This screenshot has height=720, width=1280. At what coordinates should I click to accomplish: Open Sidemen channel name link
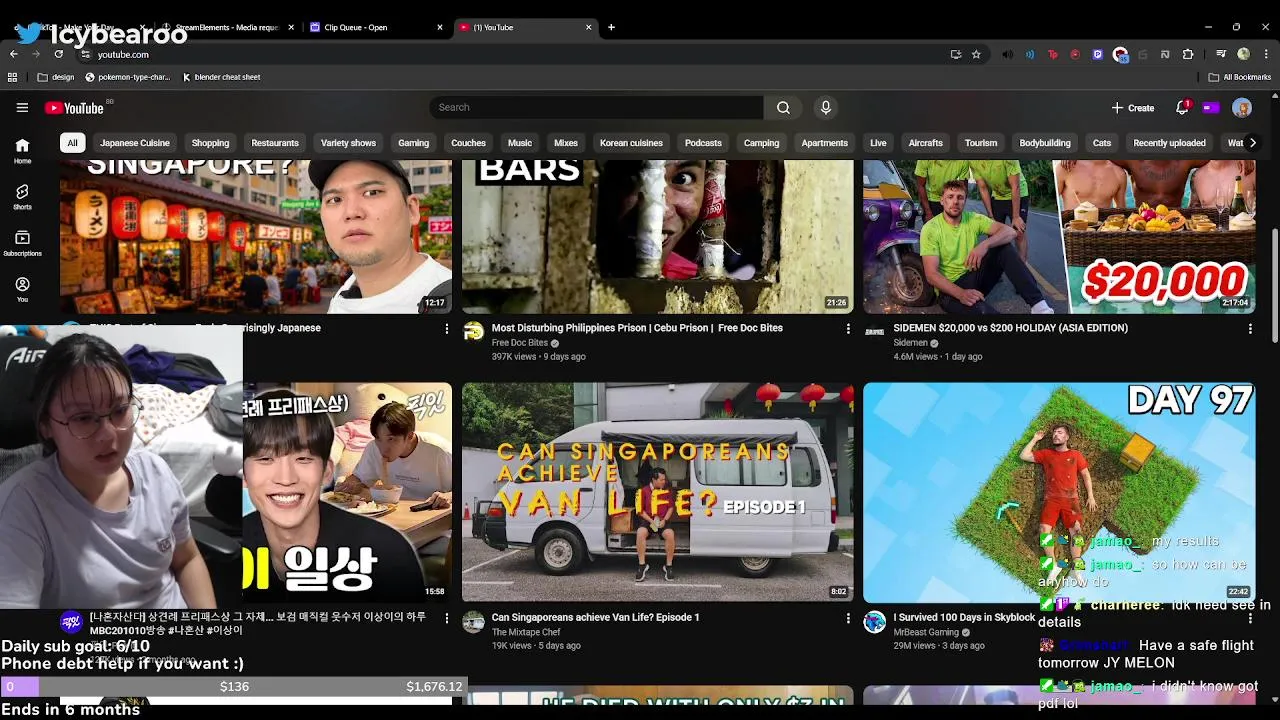(x=910, y=343)
